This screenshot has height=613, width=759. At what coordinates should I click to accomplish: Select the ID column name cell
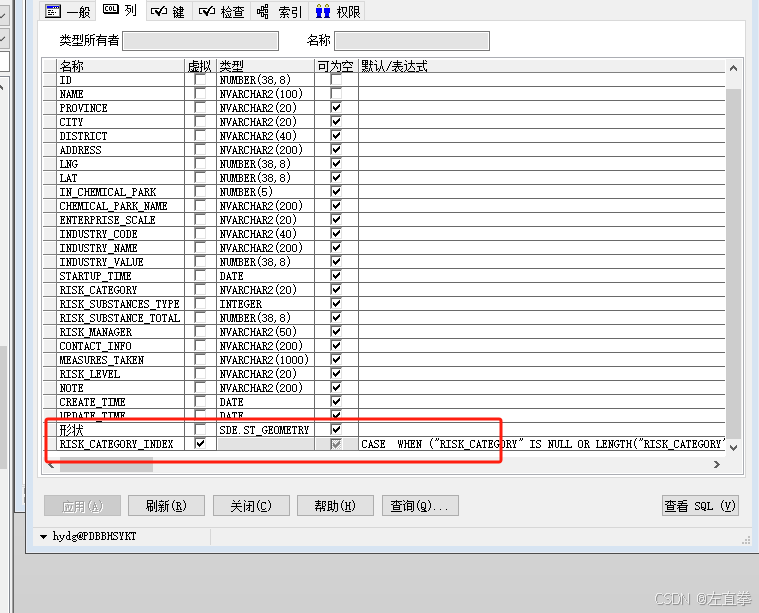click(x=121, y=80)
